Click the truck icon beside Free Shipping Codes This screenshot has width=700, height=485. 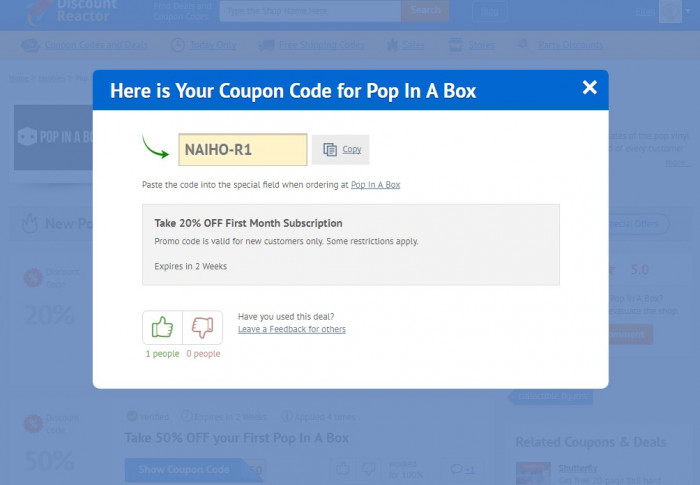(266, 45)
